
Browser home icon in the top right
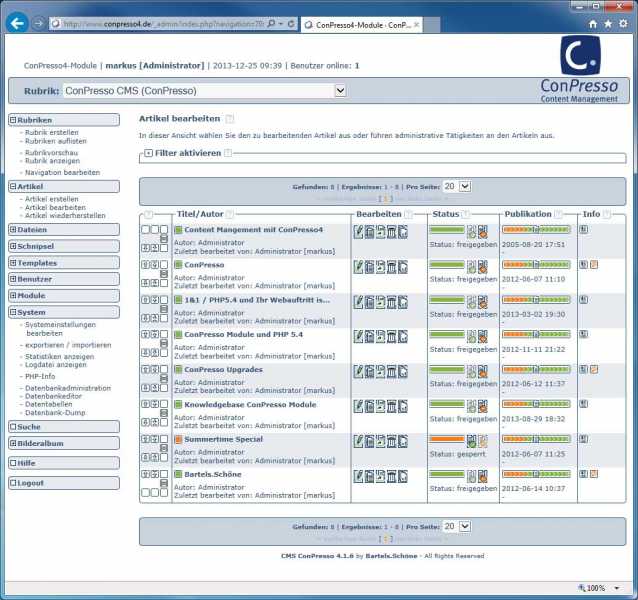[593, 24]
